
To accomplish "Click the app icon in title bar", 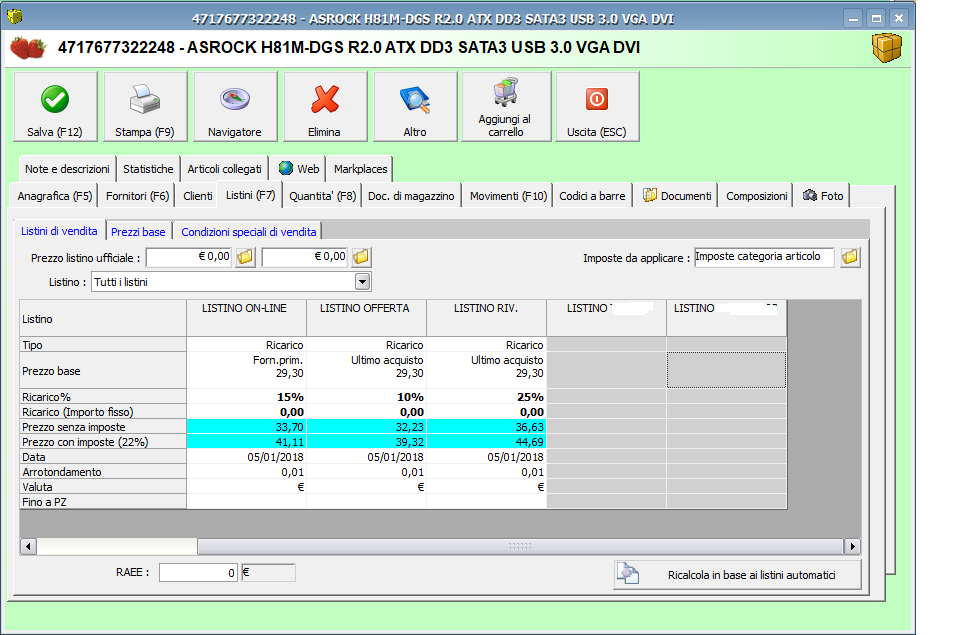I will [15, 17].
